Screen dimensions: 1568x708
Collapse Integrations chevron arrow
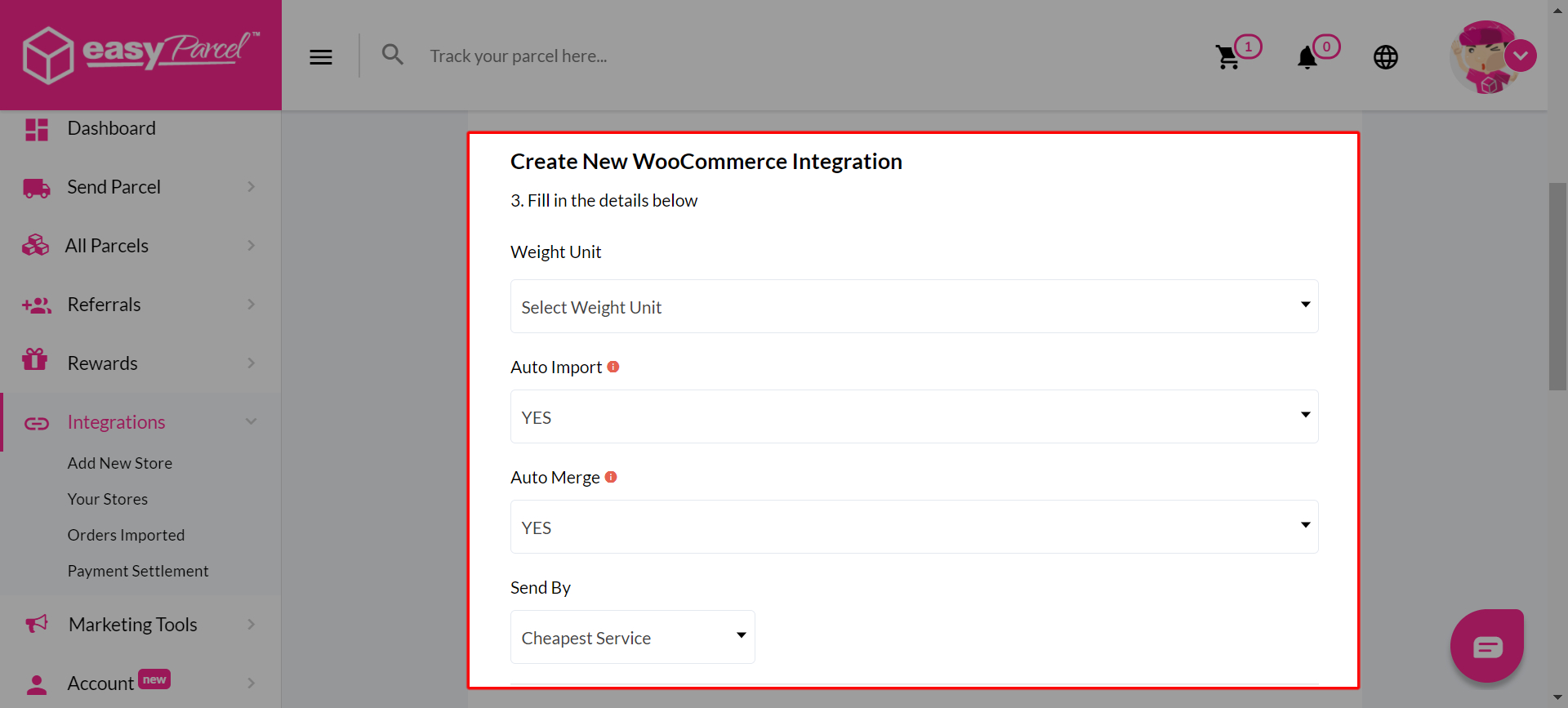[x=252, y=421]
